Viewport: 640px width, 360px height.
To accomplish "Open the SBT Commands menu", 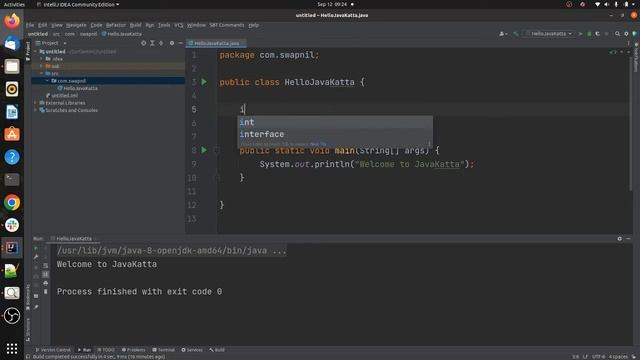I will click(x=227, y=25).
